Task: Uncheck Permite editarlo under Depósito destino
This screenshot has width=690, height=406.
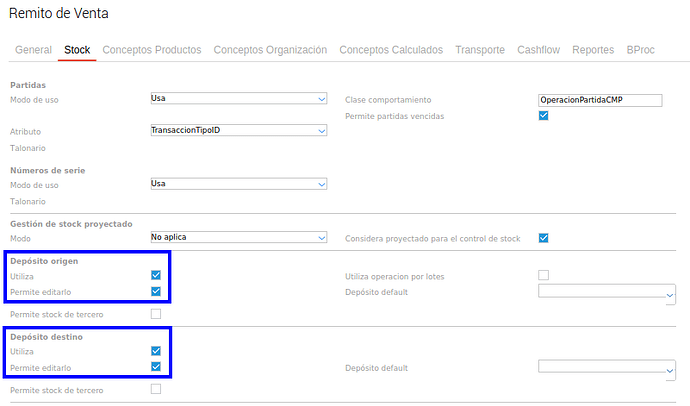Action: 156,367
